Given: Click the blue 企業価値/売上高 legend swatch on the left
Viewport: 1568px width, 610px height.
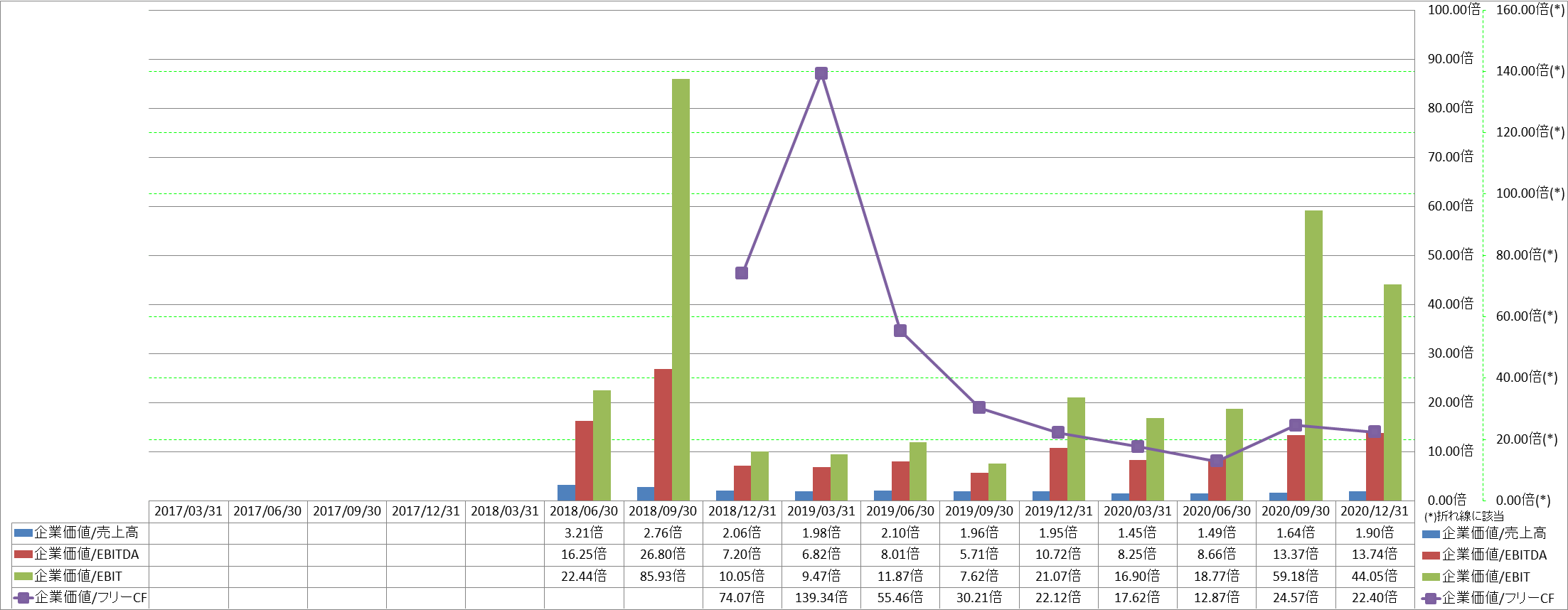Looking at the screenshot, I should coord(23,533).
